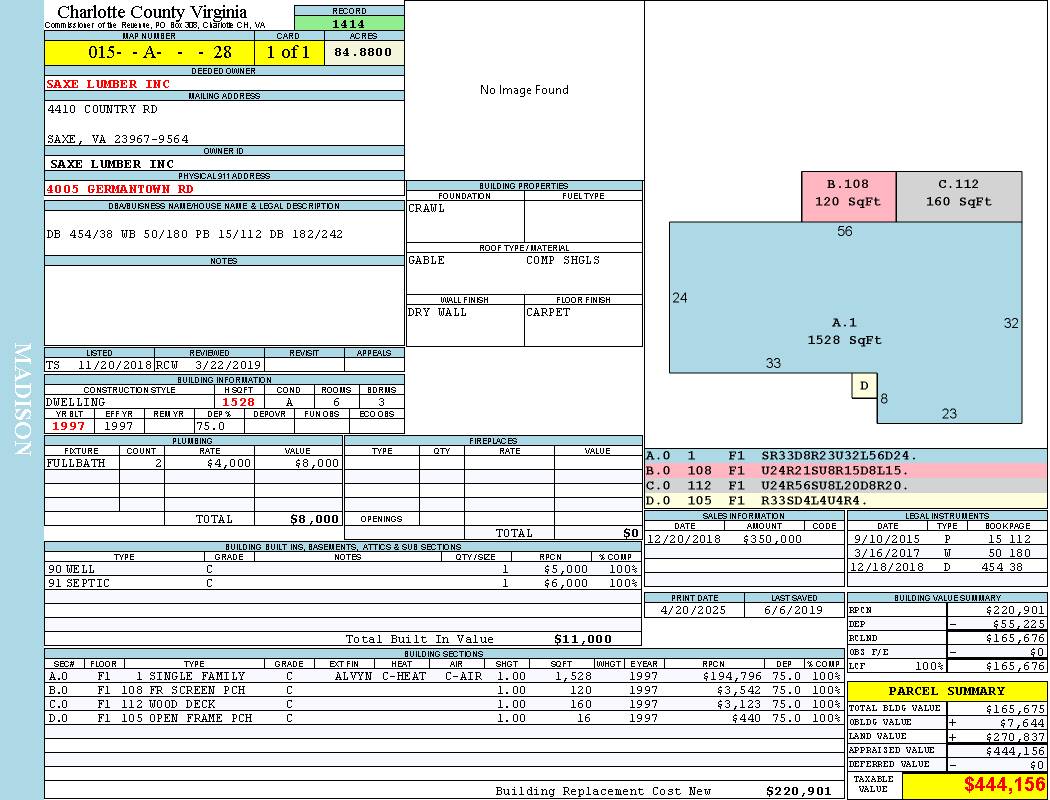Click the blue A.1 1528 SqFt sketch area
This screenshot has width=1050, height=800.
click(x=845, y=298)
